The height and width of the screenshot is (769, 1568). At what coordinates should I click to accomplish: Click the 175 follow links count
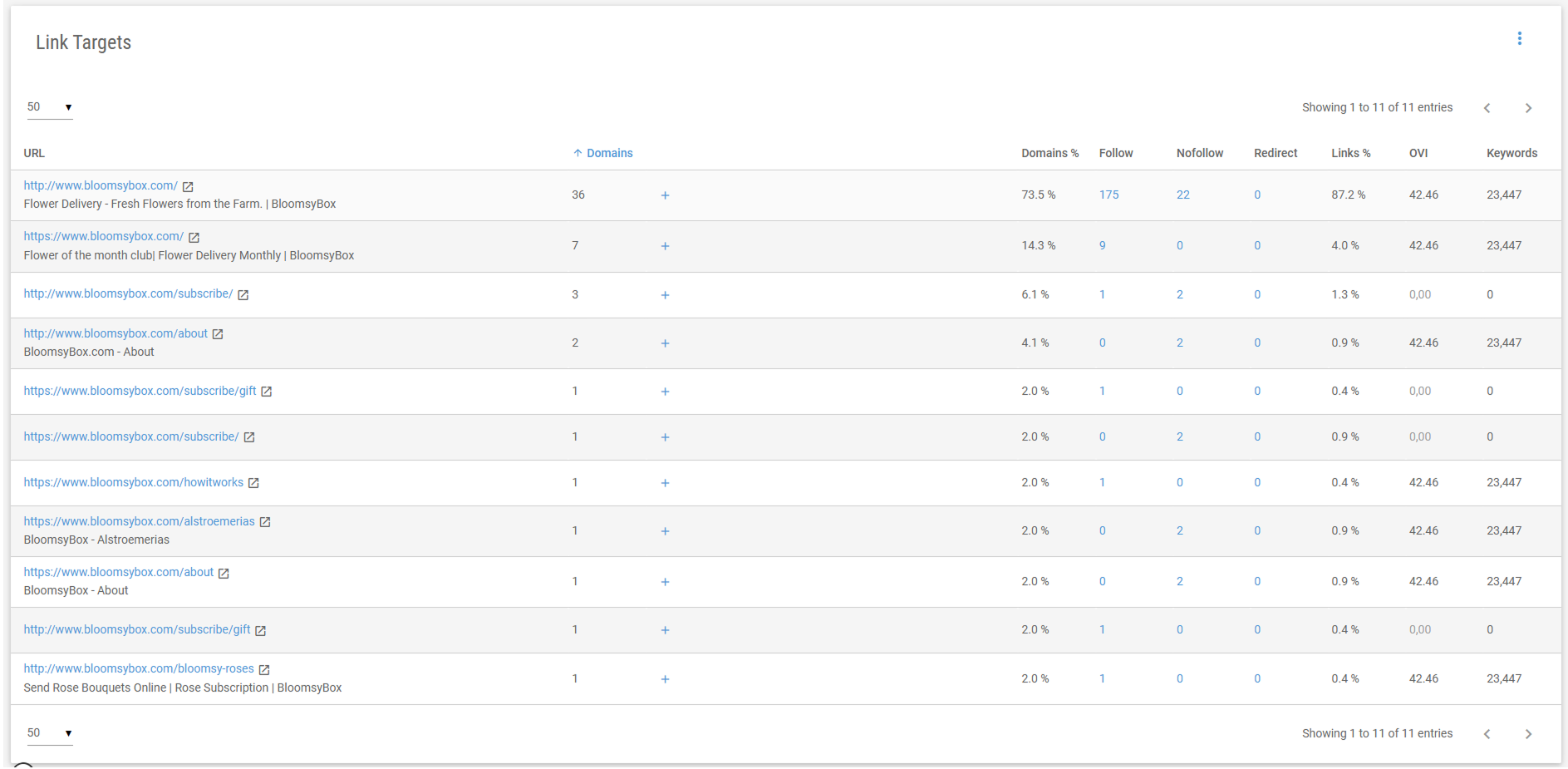pyautogui.click(x=1108, y=195)
